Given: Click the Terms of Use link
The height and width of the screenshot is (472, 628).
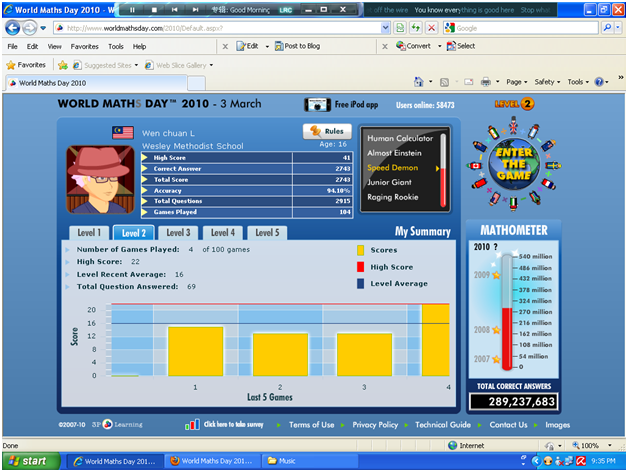Looking at the screenshot, I should point(312,425).
